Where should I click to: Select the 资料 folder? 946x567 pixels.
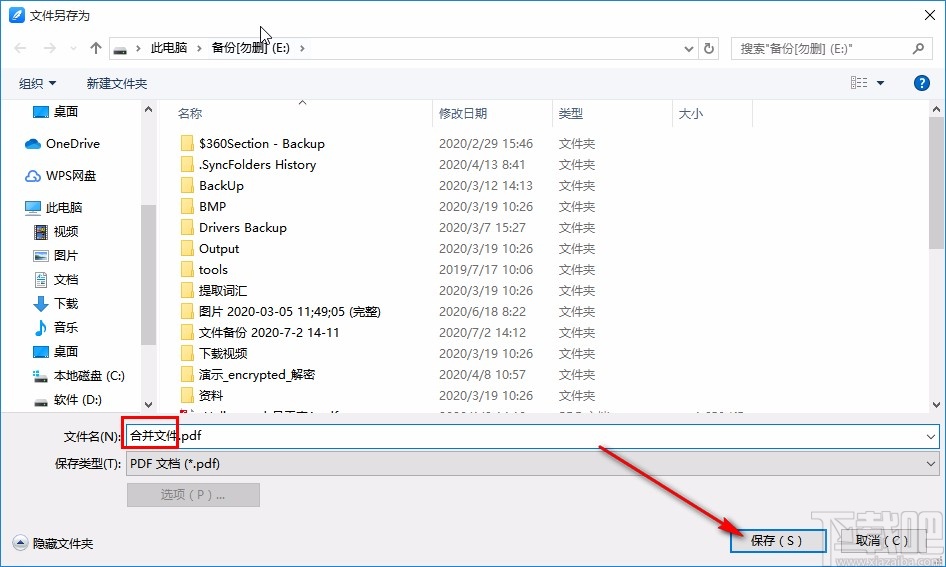[x=202, y=396]
